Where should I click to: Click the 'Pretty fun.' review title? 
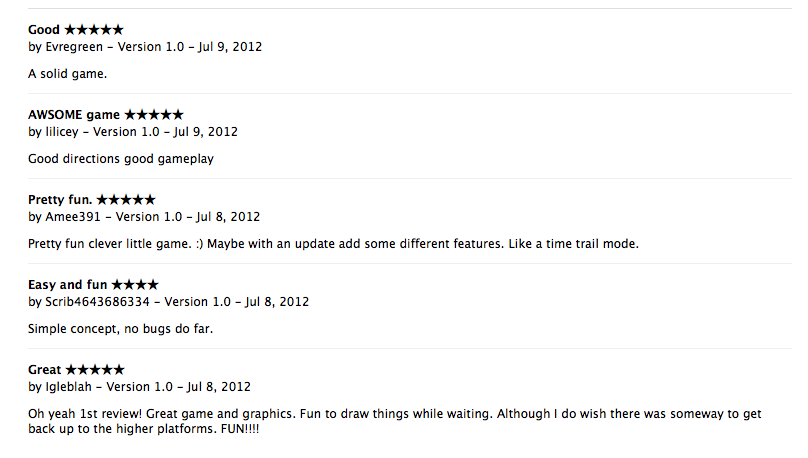(x=60, y=199)
